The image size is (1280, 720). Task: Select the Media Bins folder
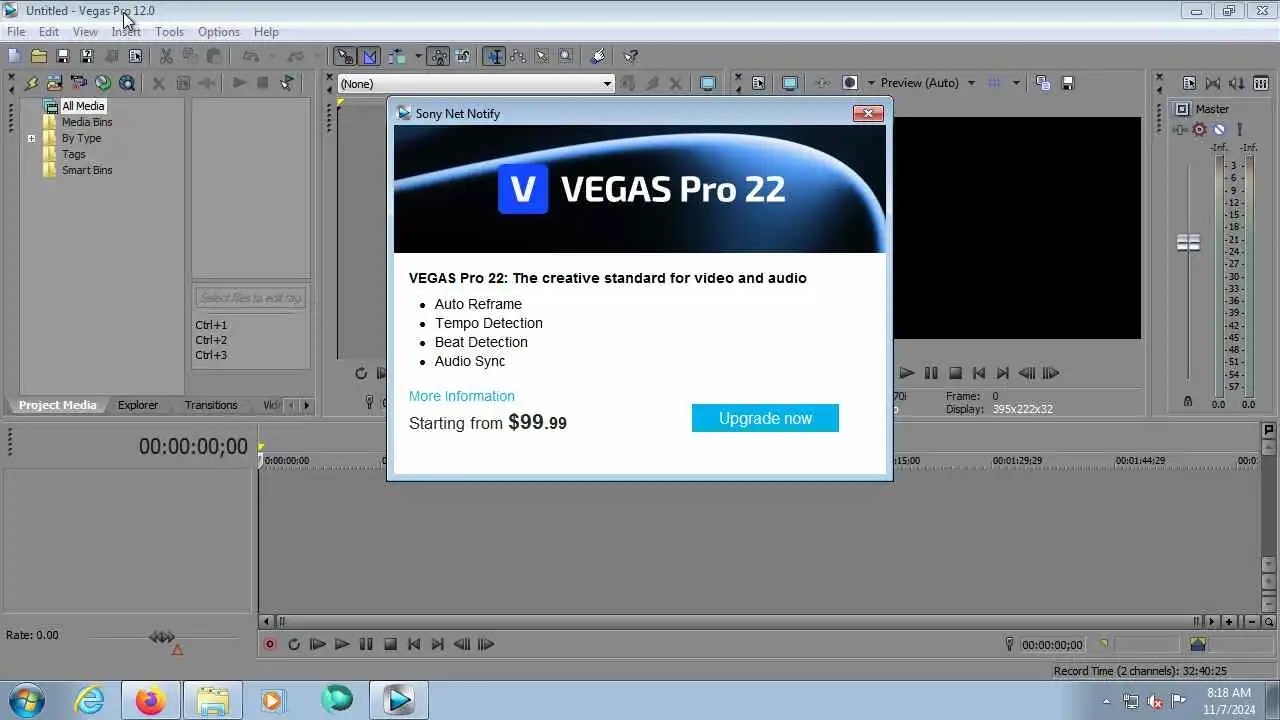tap(87, 122)
